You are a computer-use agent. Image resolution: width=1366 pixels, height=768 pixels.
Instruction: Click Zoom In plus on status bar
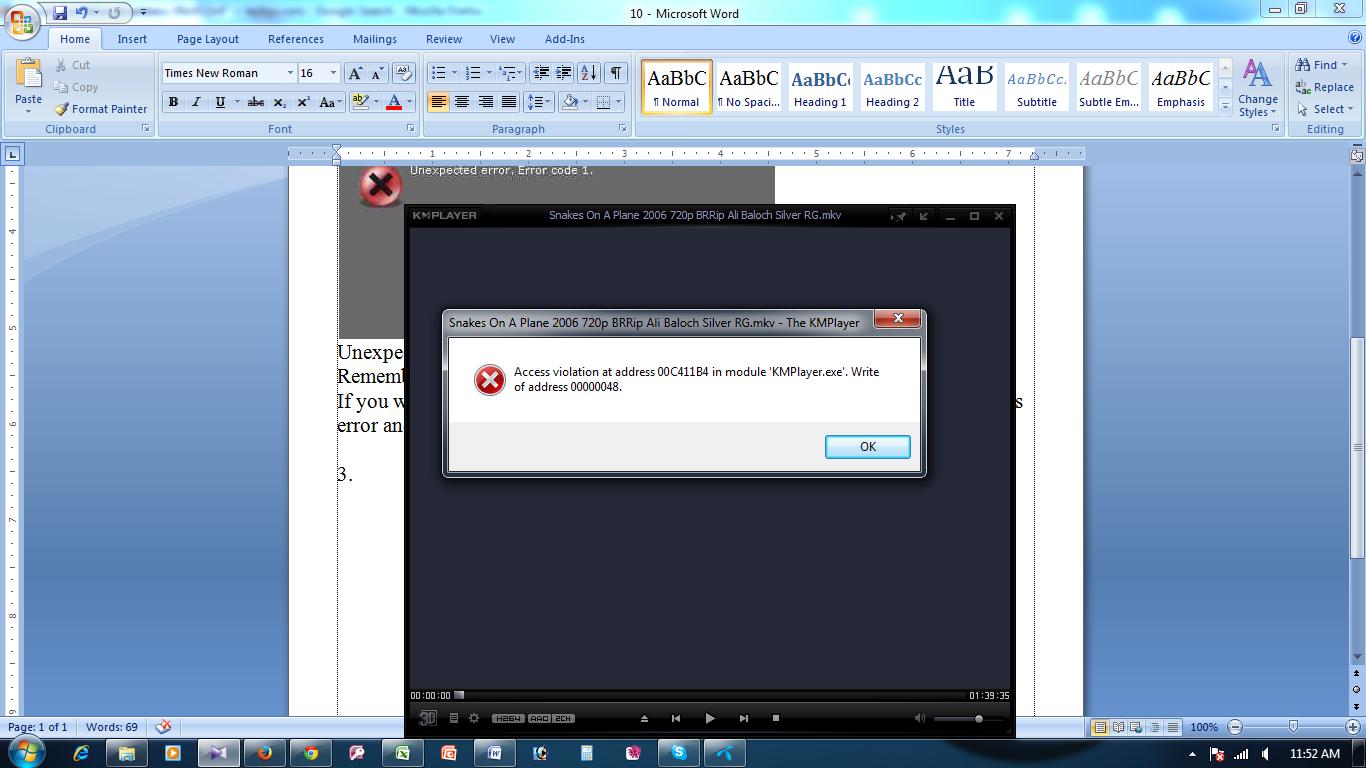tap(1352, 727)
